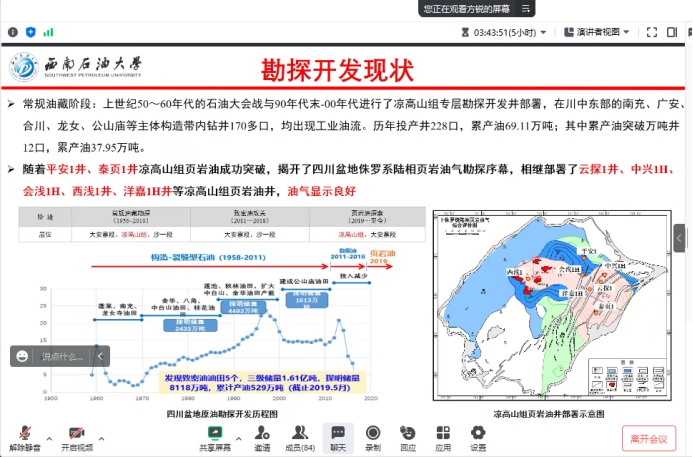The width and height of the screenshot is (693, 457).
Task: Turn on the camera (开启视频)
Action: [76, 434]
